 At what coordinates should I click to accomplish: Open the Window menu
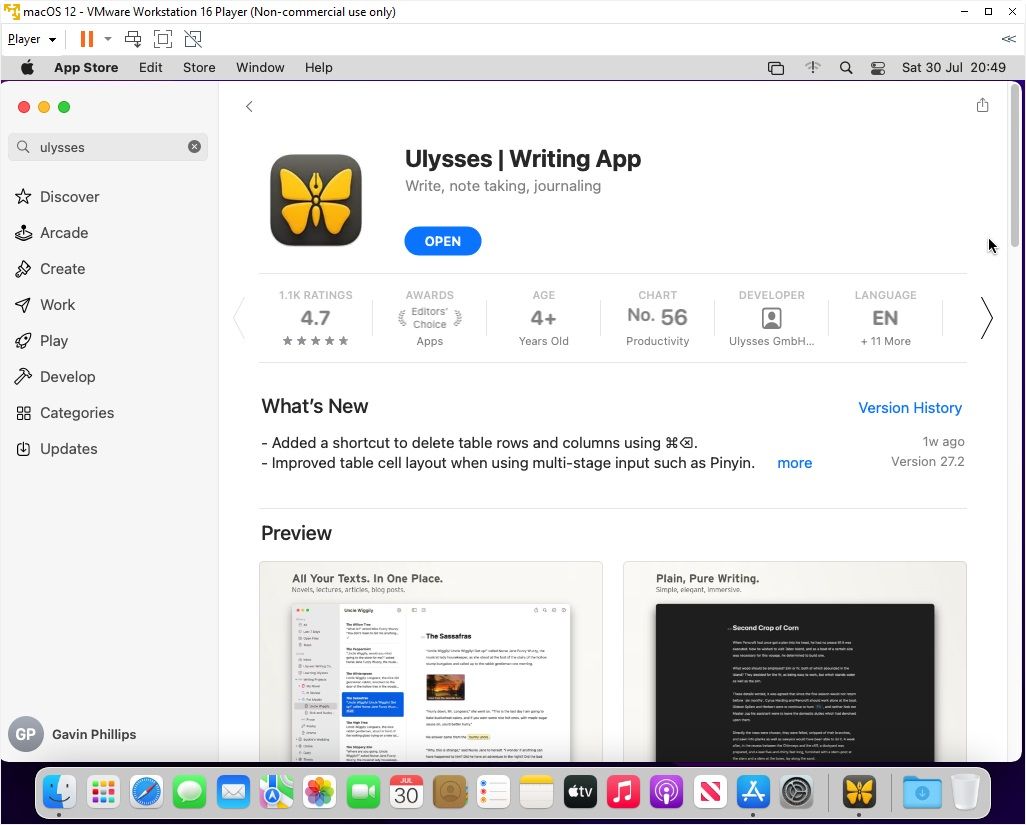click(260, 67)
